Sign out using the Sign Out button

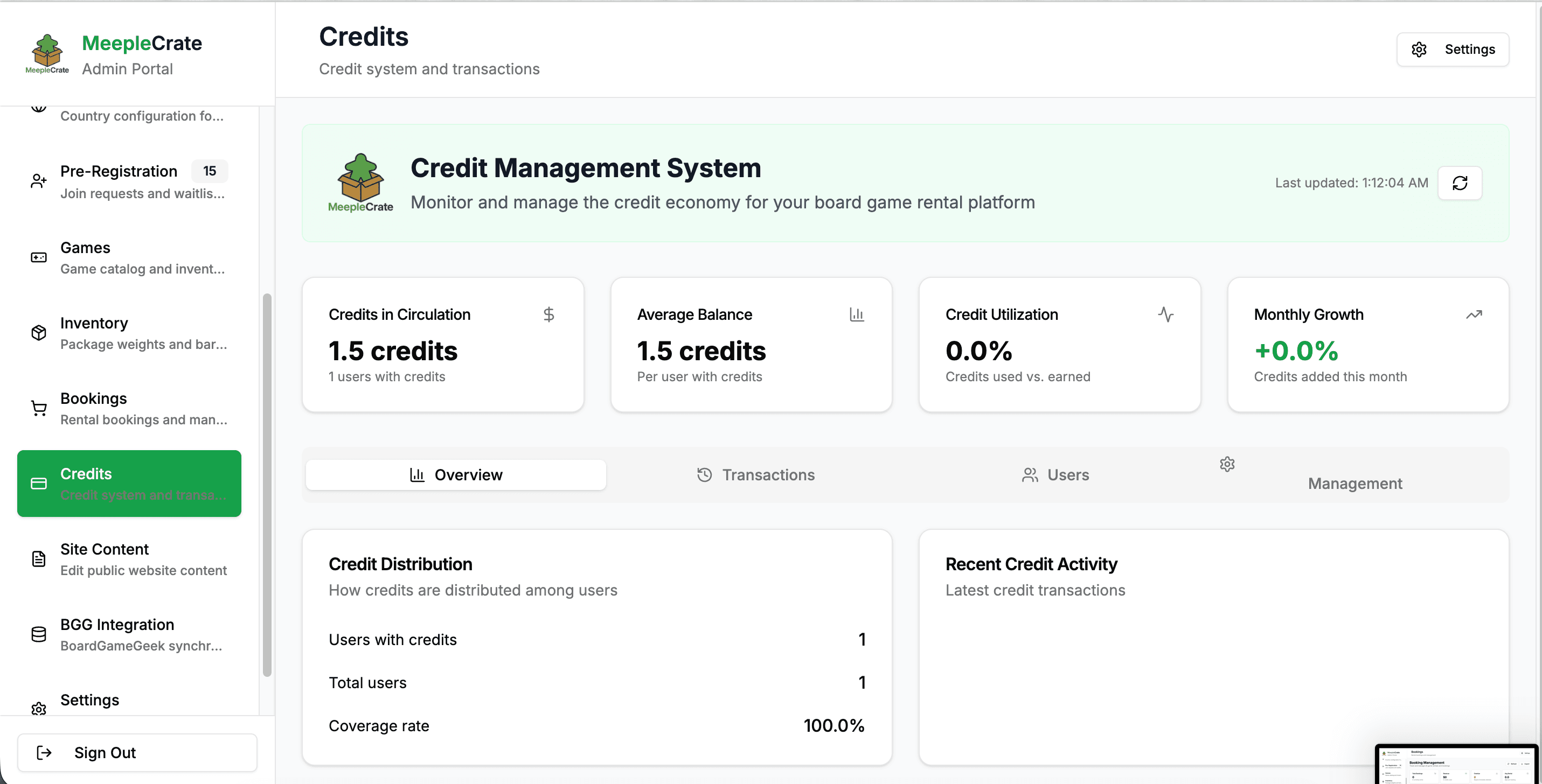137,752
